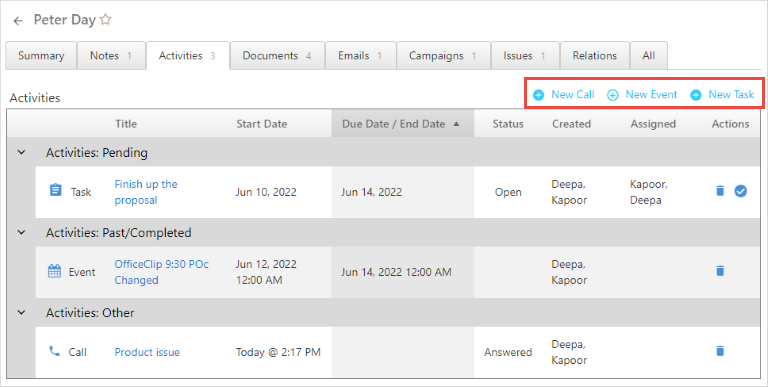The height and width of the screenshot is (387, 768).
Task: Switch to the Emails tab
Action: point(360,56)
